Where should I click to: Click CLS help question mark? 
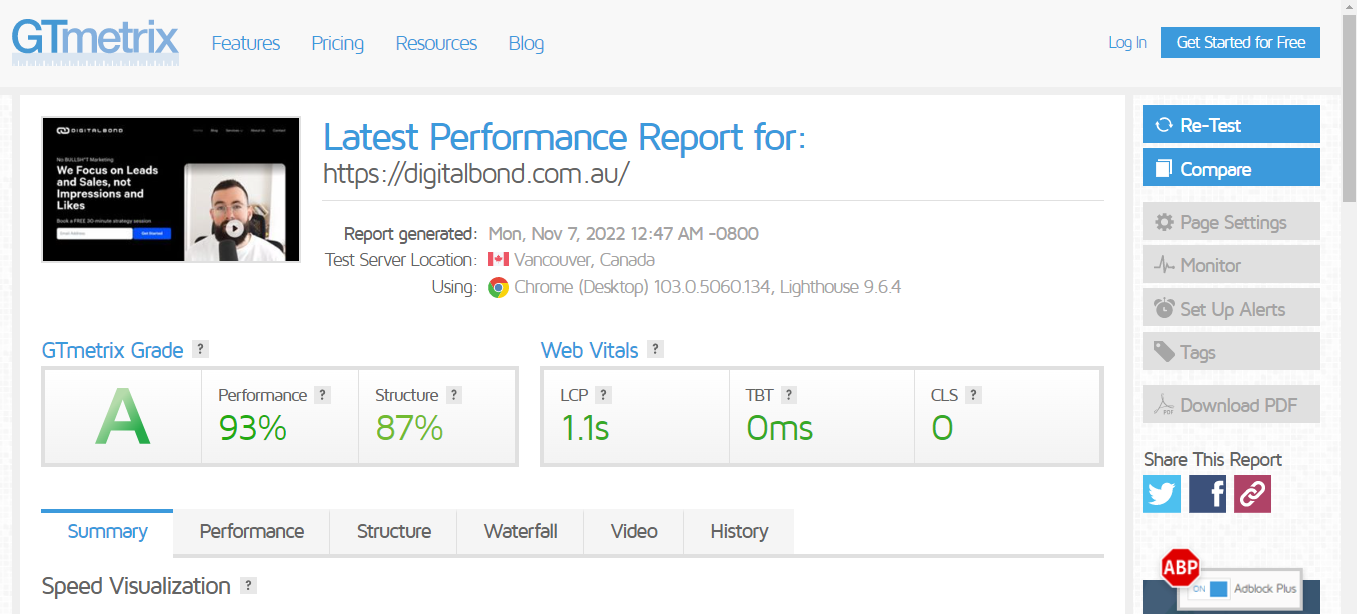tap(973, 395)
